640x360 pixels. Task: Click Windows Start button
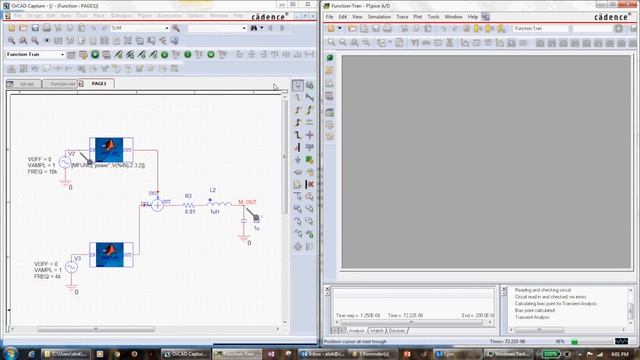11,353
